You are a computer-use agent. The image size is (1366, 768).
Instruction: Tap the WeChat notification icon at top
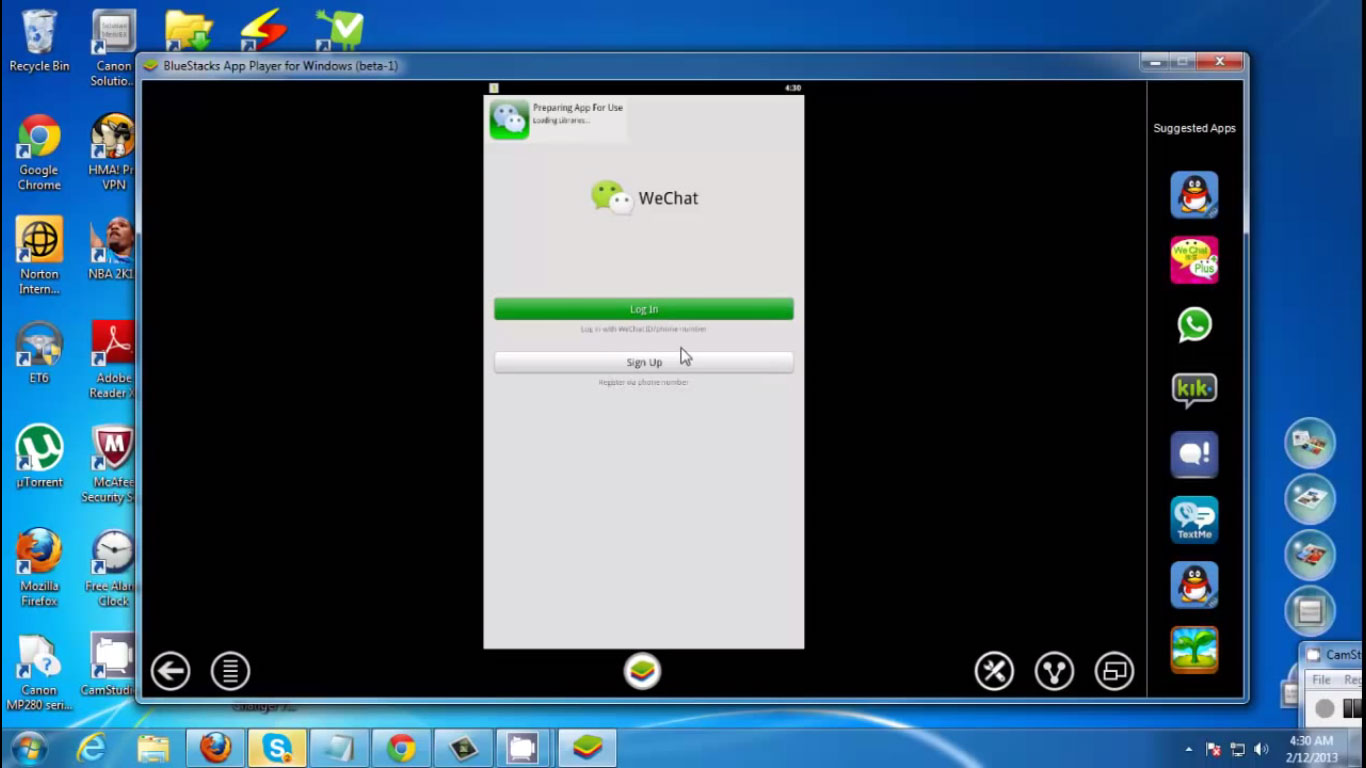pos(509,119)
